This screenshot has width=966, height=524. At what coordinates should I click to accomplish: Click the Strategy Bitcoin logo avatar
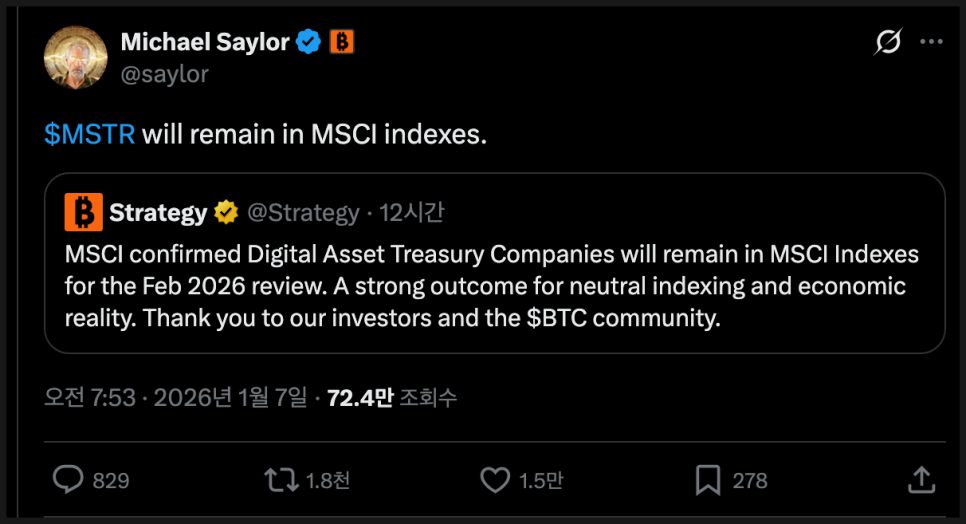(x=83, y=212)
